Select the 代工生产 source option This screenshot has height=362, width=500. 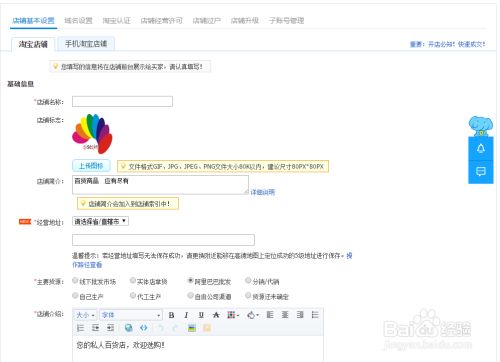pos(133,295)
